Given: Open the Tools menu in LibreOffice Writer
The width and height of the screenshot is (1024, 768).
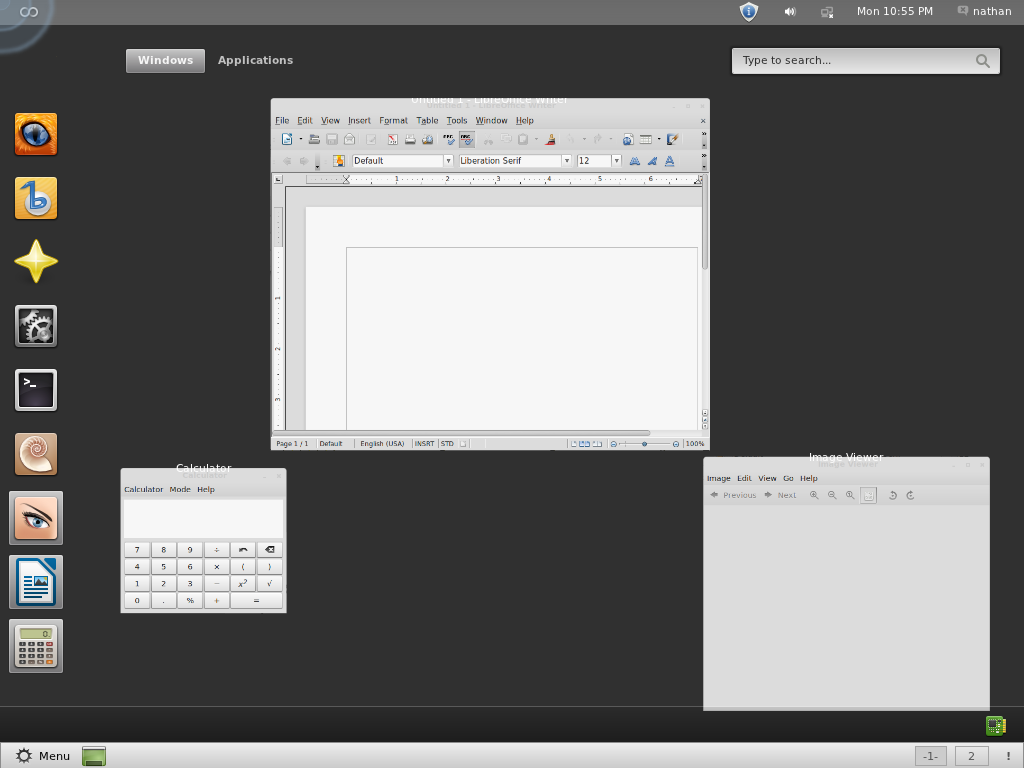Looking at the screenshot, I should pyautogui.click(x=457, y=120).
